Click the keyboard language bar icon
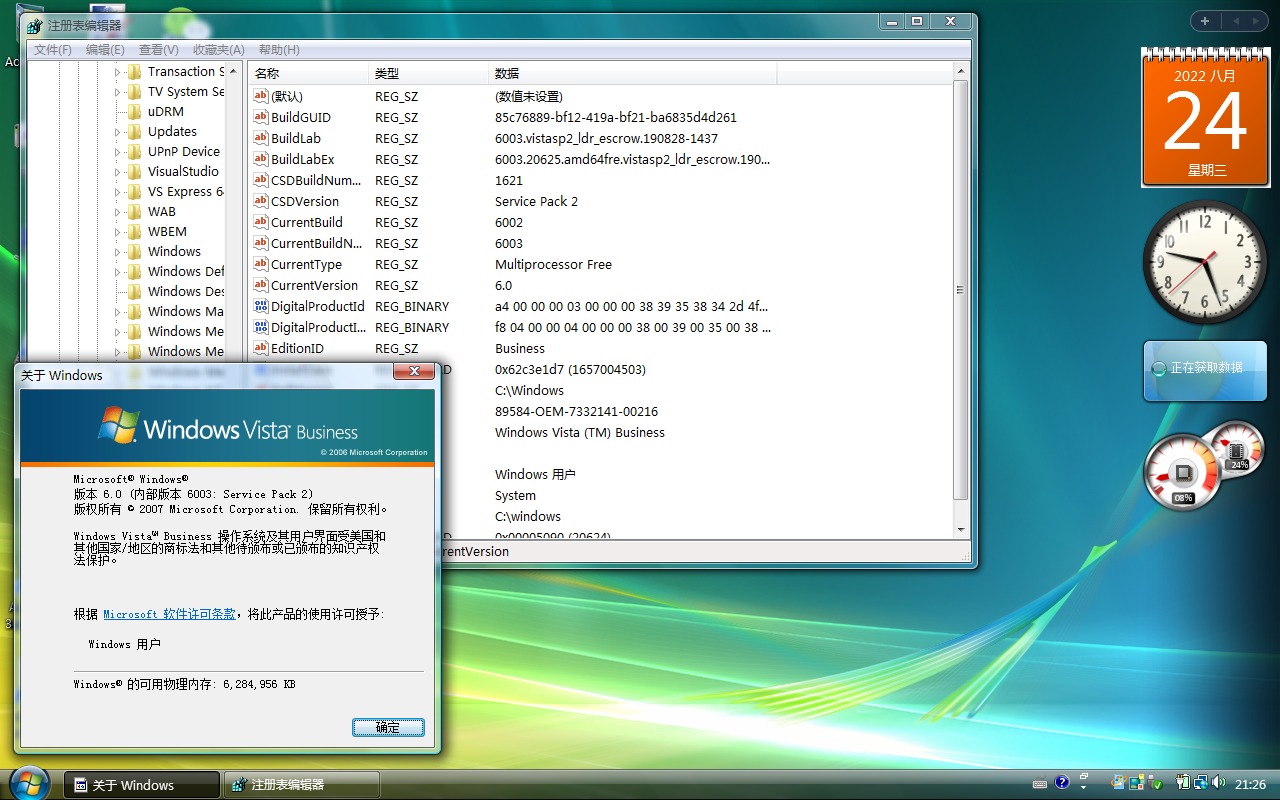Viewport: 1280px width, 800px height. point(1040,783)
